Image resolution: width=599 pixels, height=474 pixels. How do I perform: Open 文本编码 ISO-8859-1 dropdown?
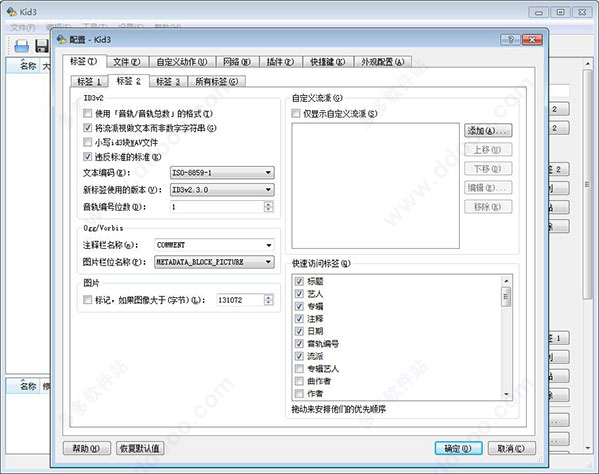click(x=222, y=173)
